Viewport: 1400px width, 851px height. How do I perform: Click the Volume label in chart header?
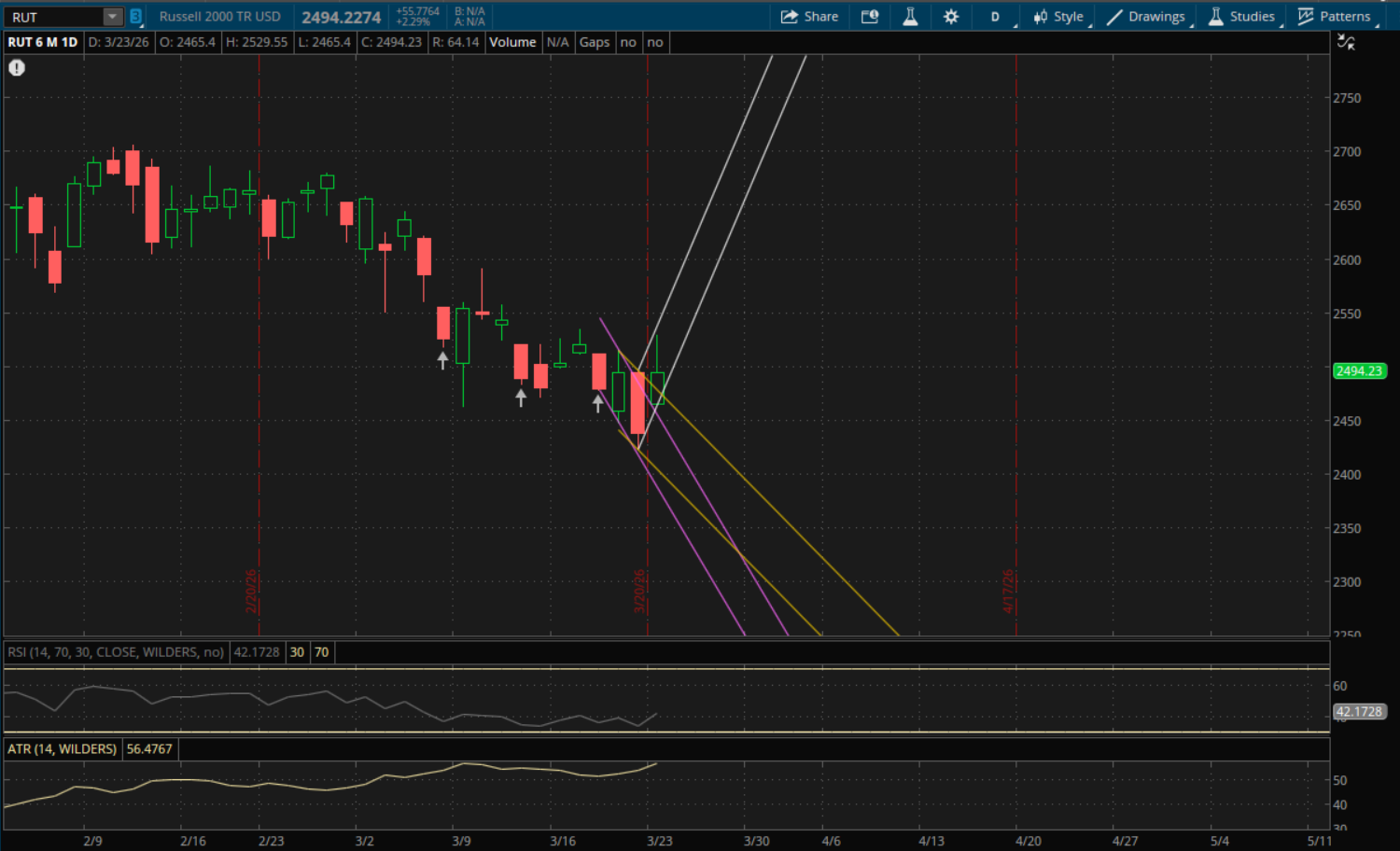click(x=512, y=42)
